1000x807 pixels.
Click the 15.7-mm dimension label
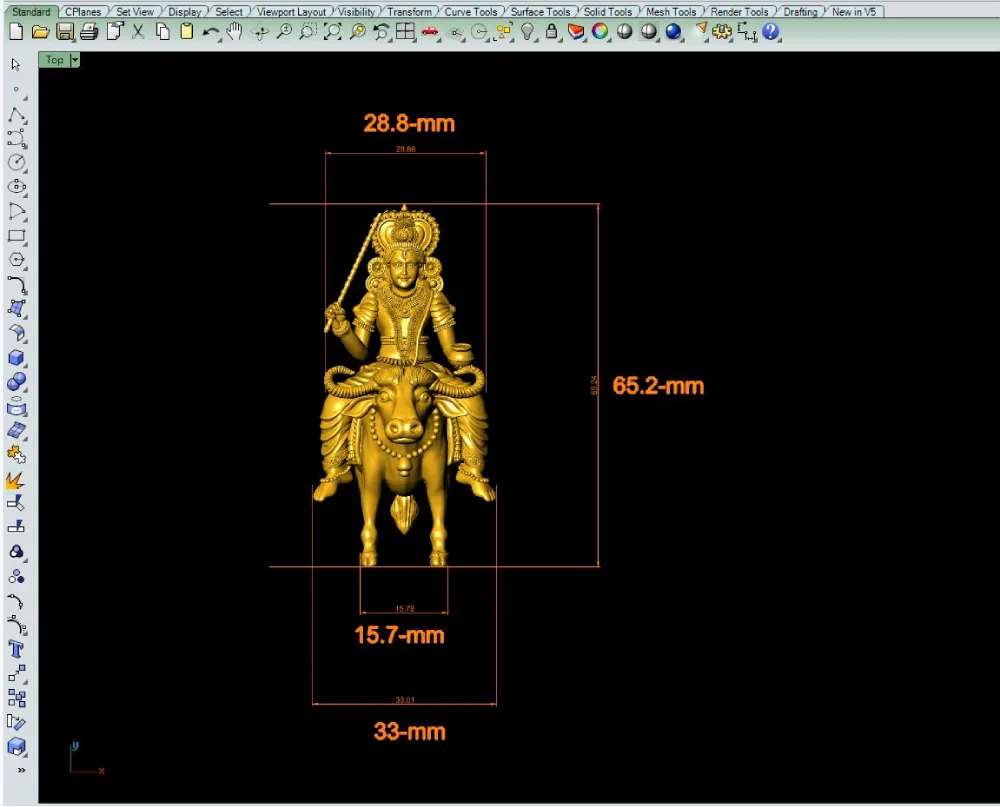tap(399, 635)
